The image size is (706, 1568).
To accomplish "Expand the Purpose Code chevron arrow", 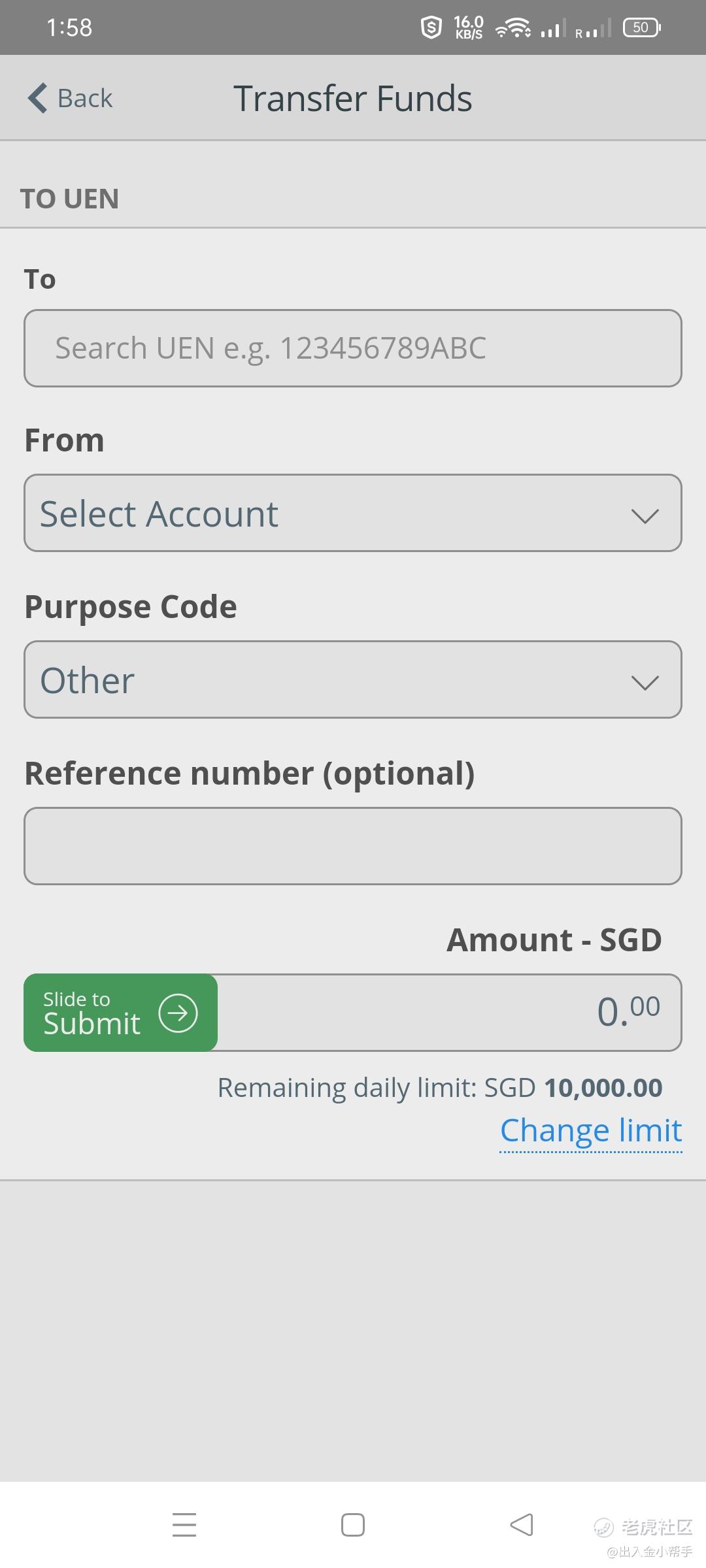I will (x=645, y=683).
